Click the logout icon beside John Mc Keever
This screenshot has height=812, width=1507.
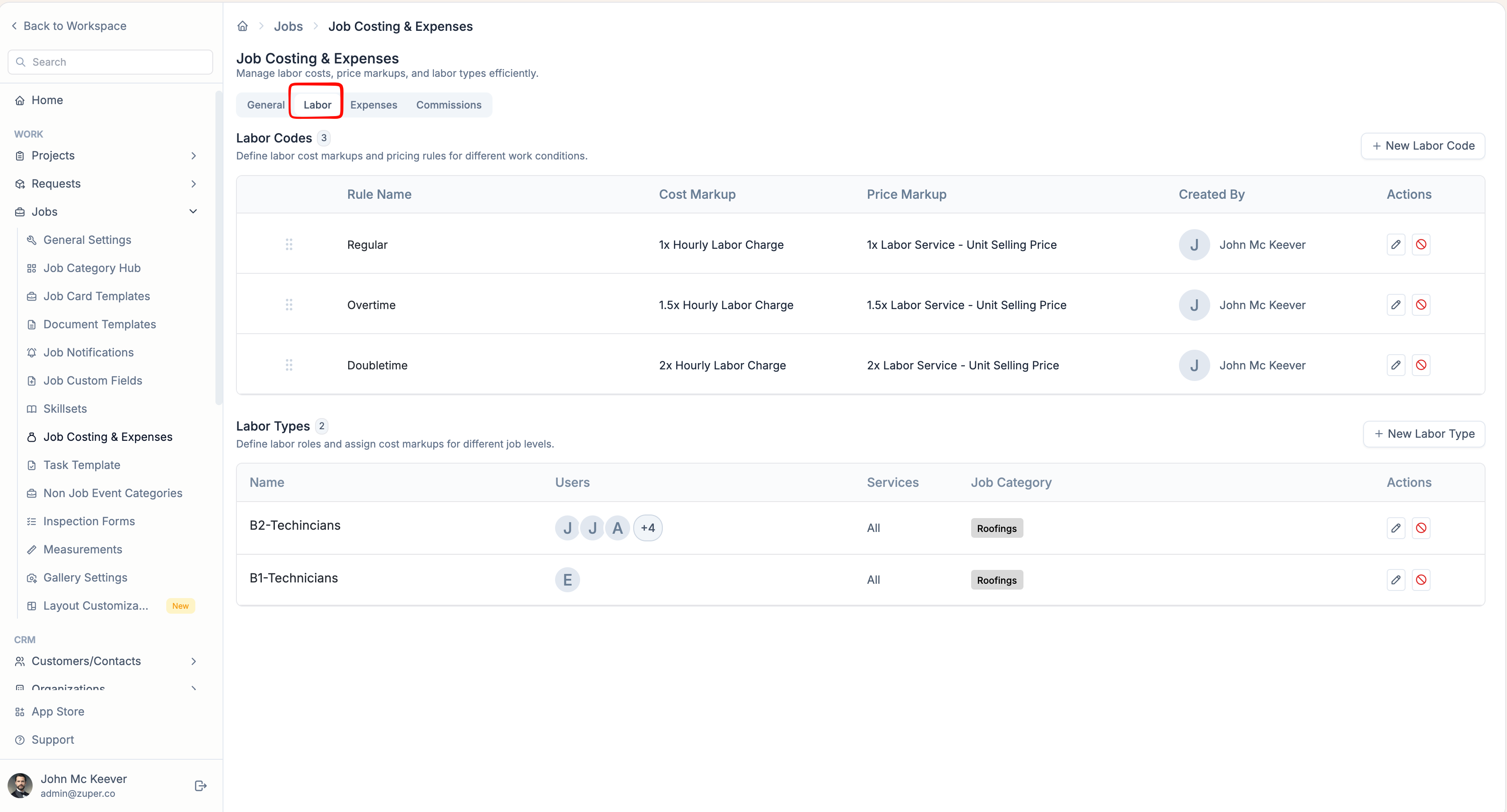click(201, 786)
